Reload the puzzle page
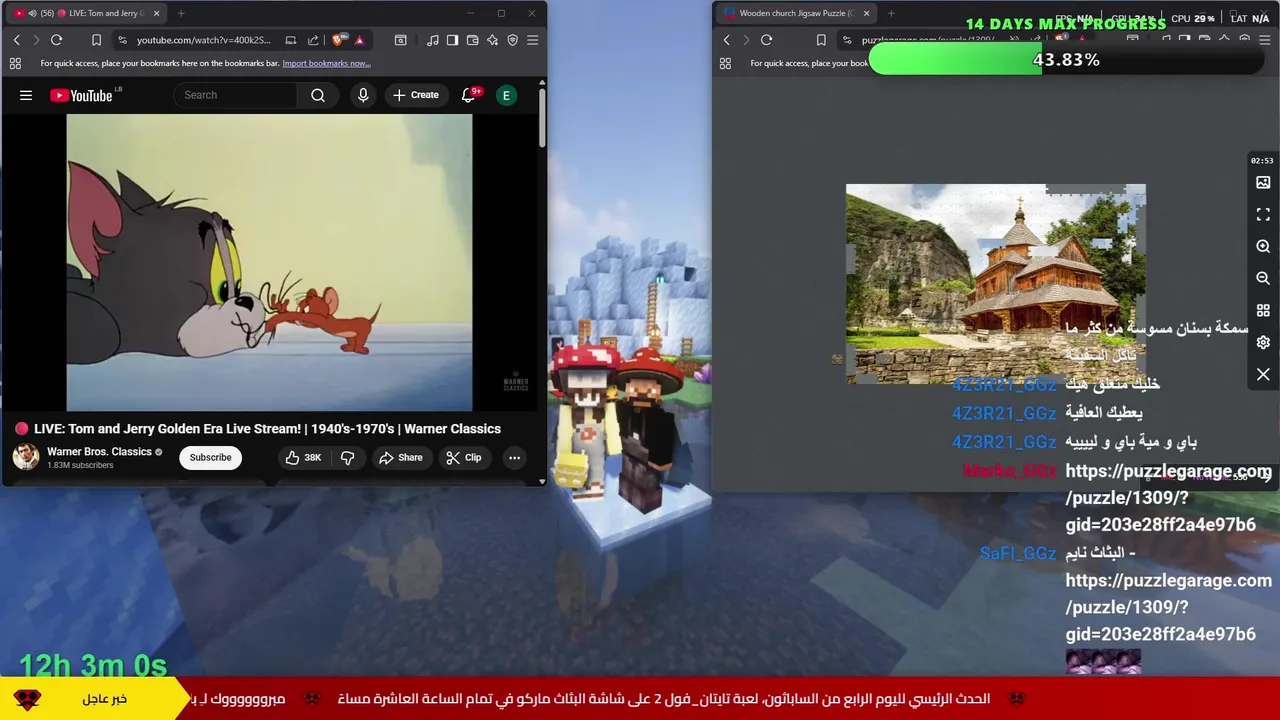 (766, 40)
